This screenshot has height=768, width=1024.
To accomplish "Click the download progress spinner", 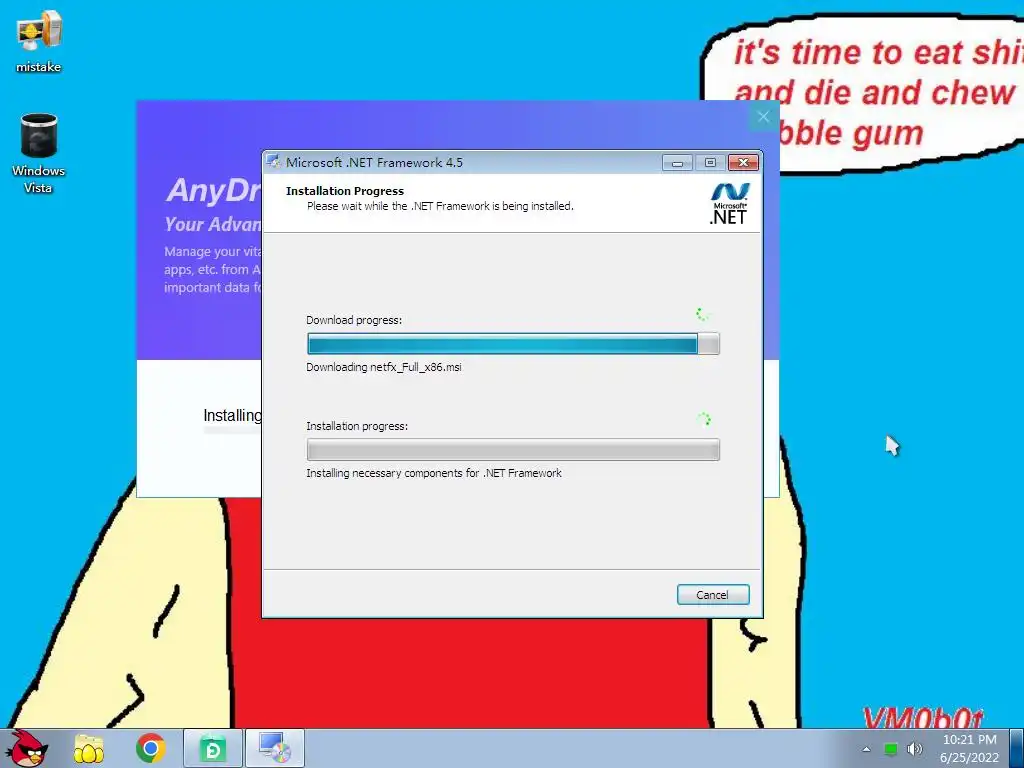I will [x=703, y=315].
